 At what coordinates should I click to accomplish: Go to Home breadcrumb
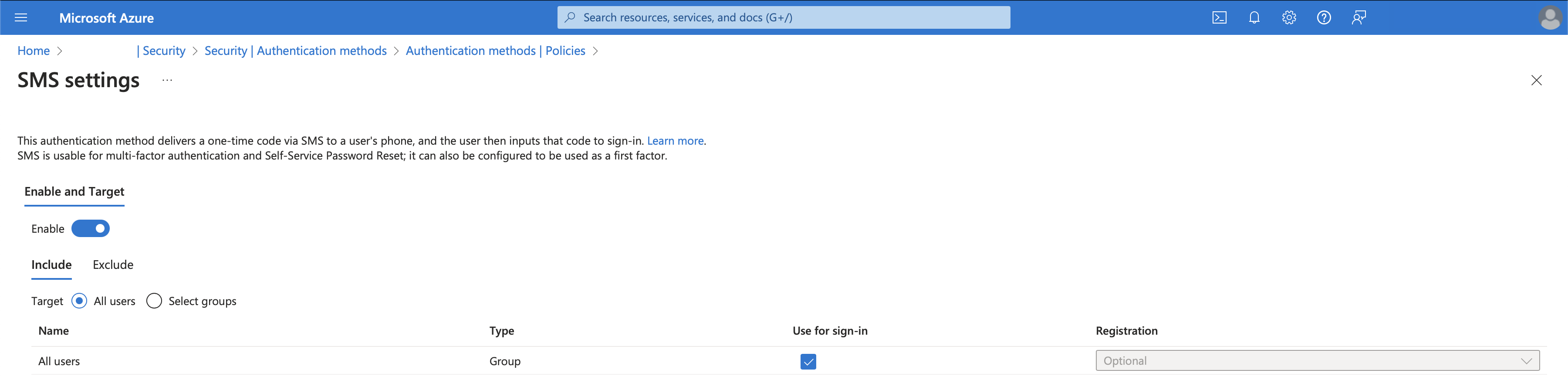click(34, 51)
